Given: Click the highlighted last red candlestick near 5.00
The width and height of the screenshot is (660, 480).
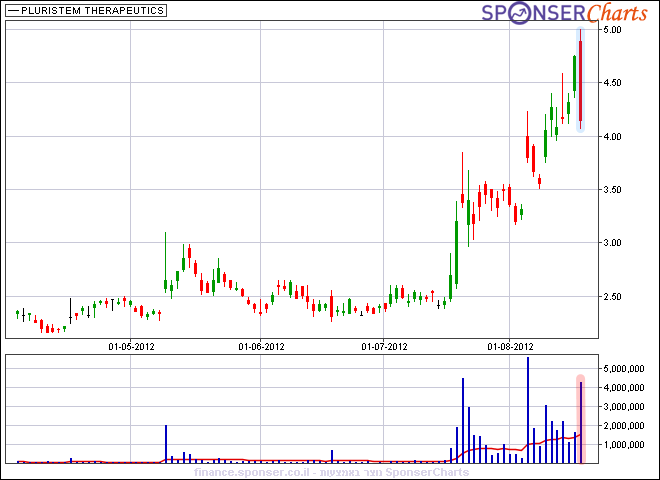Looking at the screenshot, I should [580, 80].
